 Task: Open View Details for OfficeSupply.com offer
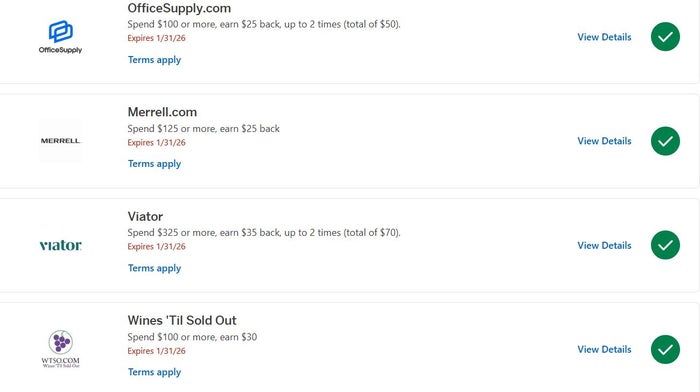[x=604, y=37]
